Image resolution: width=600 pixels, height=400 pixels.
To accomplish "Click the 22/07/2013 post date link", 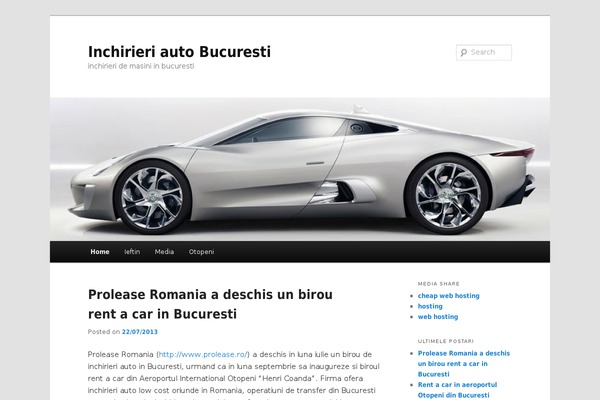I will [x=140, y=332].
